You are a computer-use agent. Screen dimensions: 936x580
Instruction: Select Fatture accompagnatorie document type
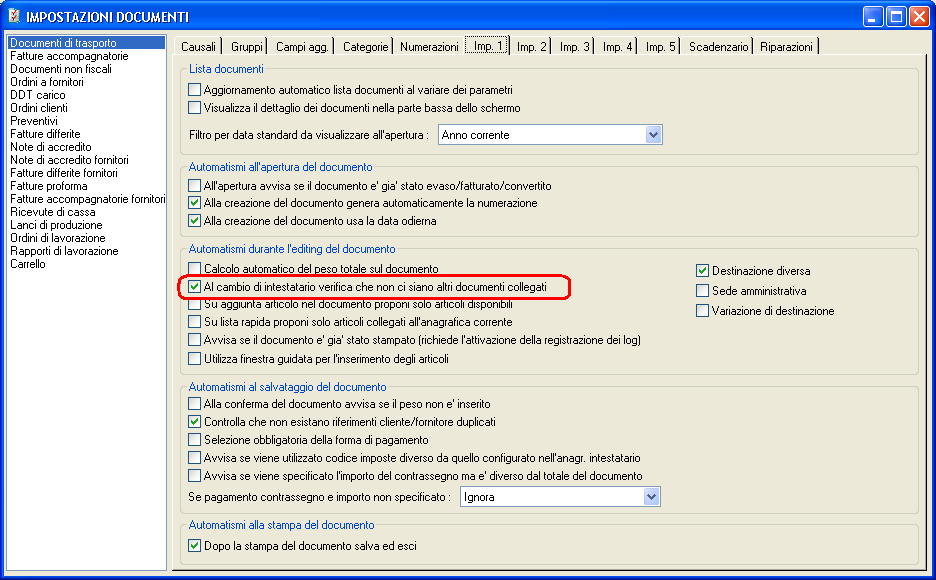point(87,56)
